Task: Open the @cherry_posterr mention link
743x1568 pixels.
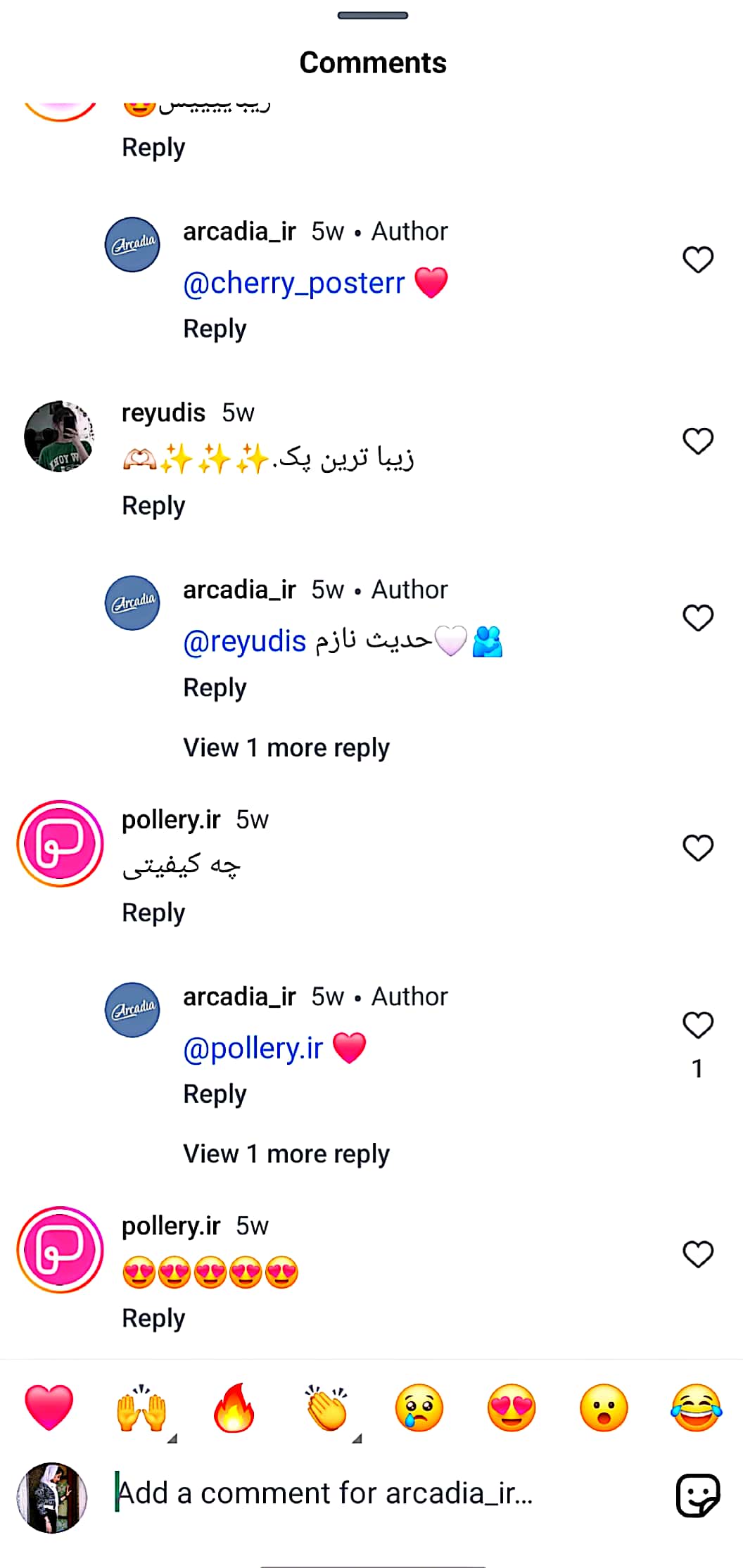Action: [294, 283]
